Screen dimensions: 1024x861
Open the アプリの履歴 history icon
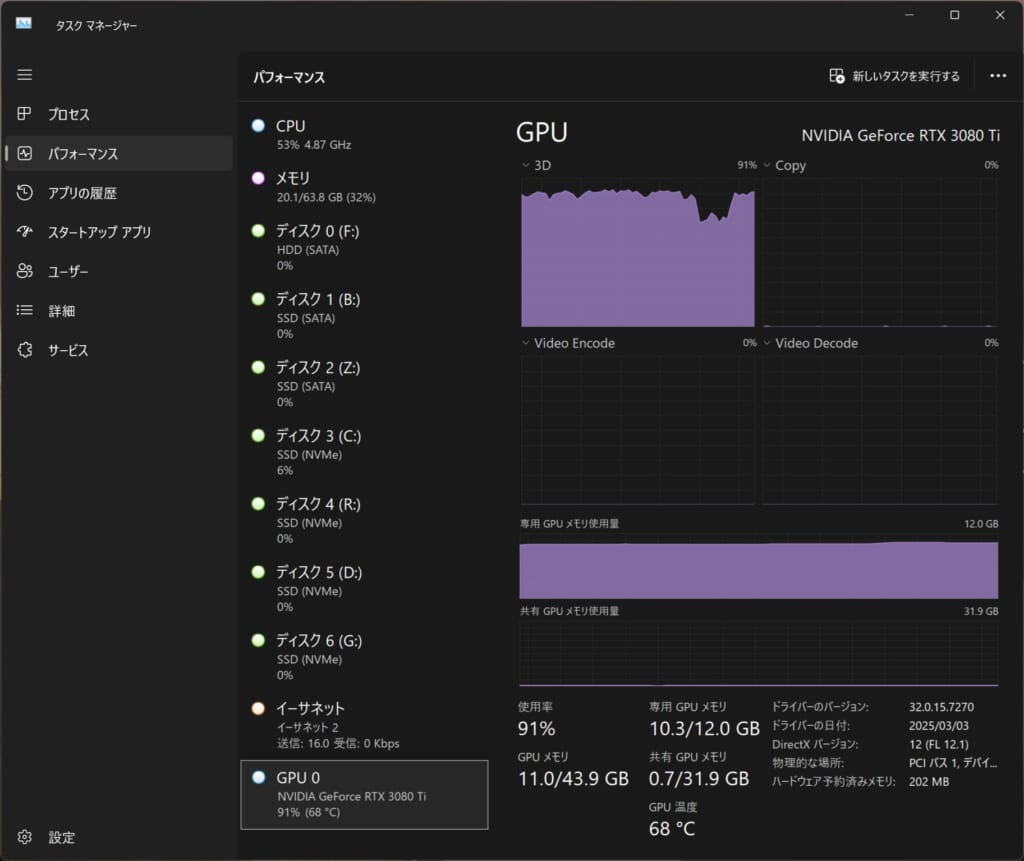coord(25,193)
